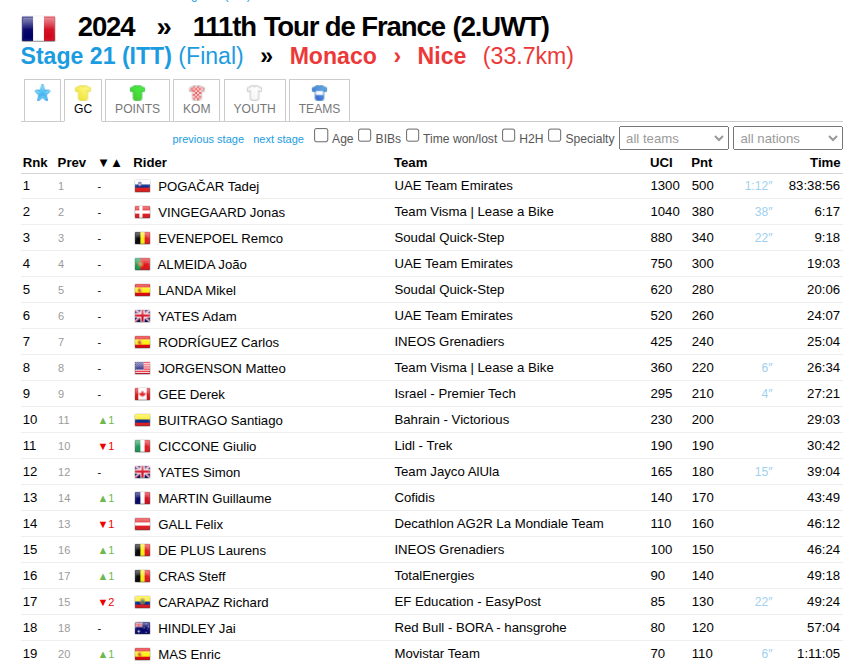Click British flag next to YATES Simon
This screenshot has height=665, width=857.
[x=142, y=472]
